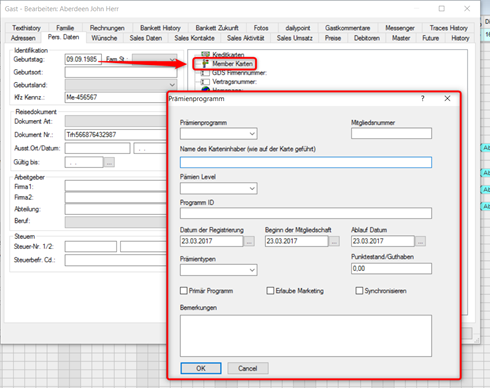
Task: Switch to the Master tab
Action: [x=401, y=38]
